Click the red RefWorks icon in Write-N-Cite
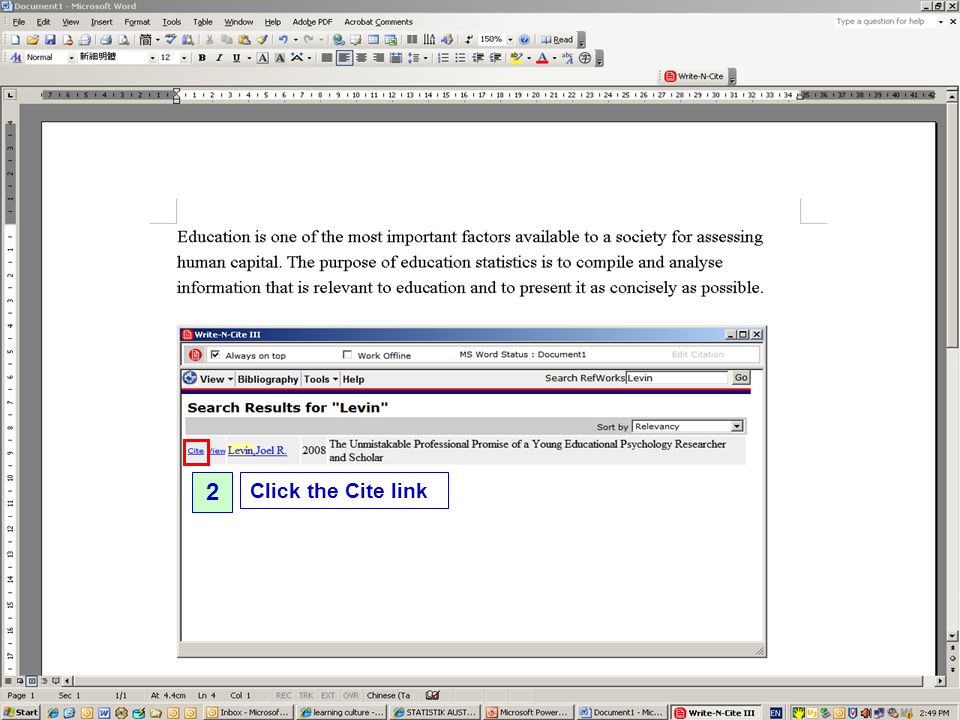The image size is (960, 720). 195,355
